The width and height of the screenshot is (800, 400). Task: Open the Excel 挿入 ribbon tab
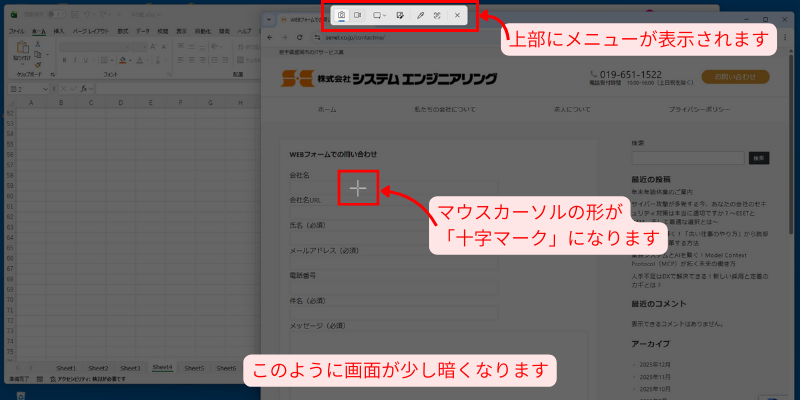pyautogui.click(x=59, y=31)
